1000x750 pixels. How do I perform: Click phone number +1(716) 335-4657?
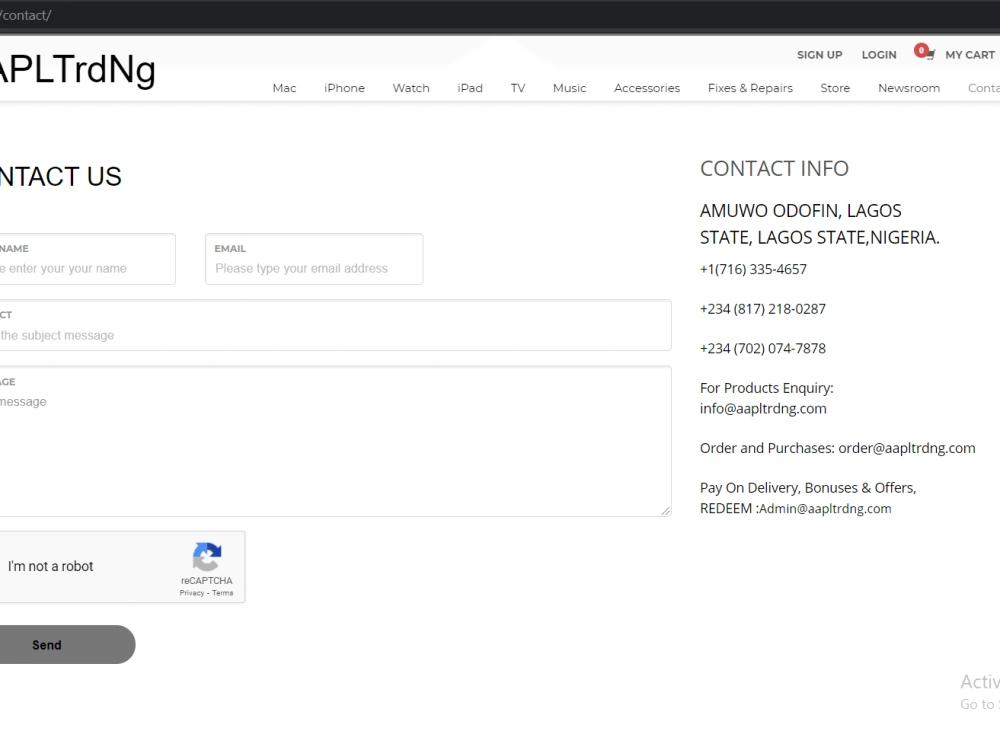[x=753, y=270]
